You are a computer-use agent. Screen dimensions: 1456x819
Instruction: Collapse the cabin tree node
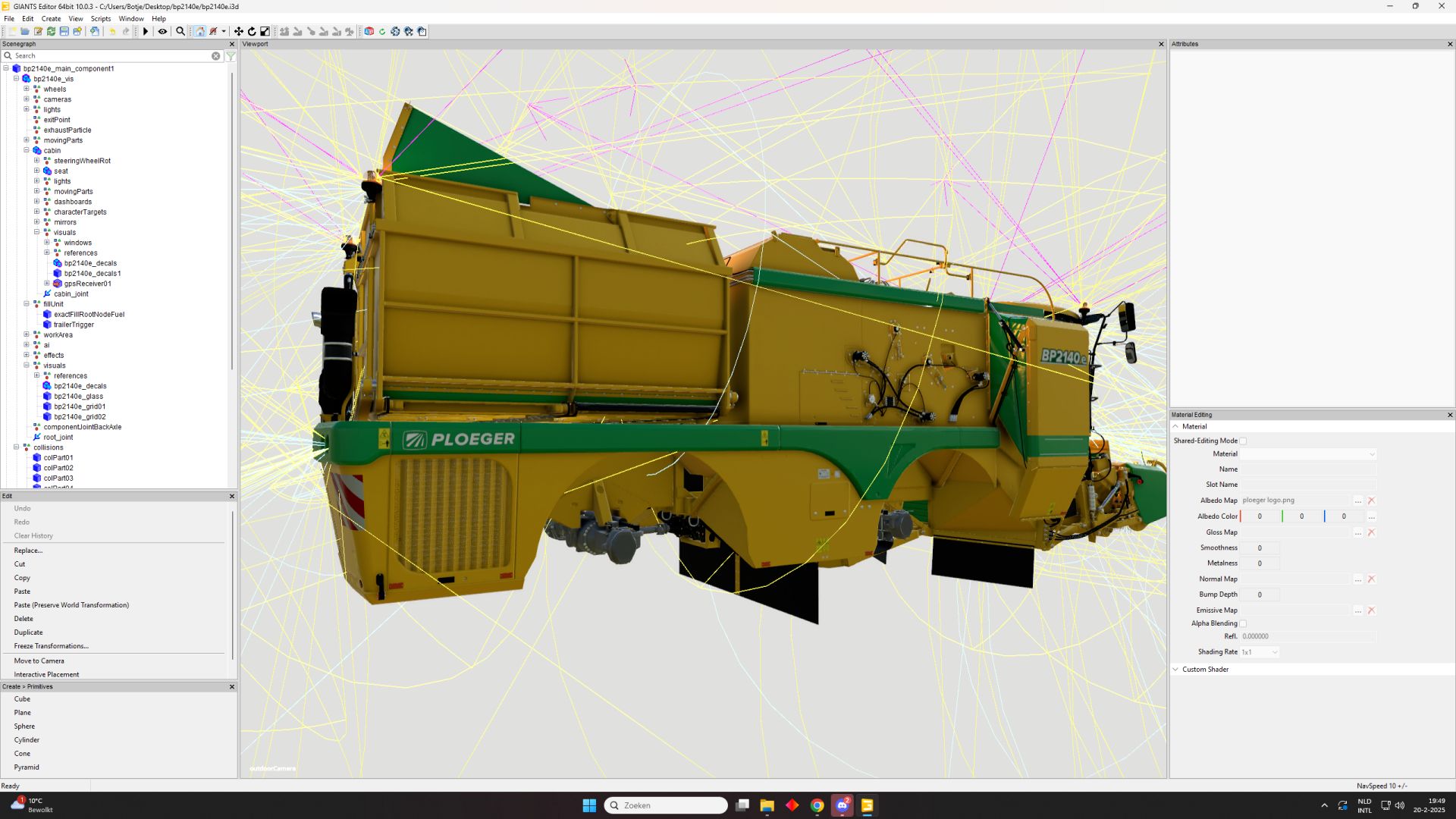point(27,150)
